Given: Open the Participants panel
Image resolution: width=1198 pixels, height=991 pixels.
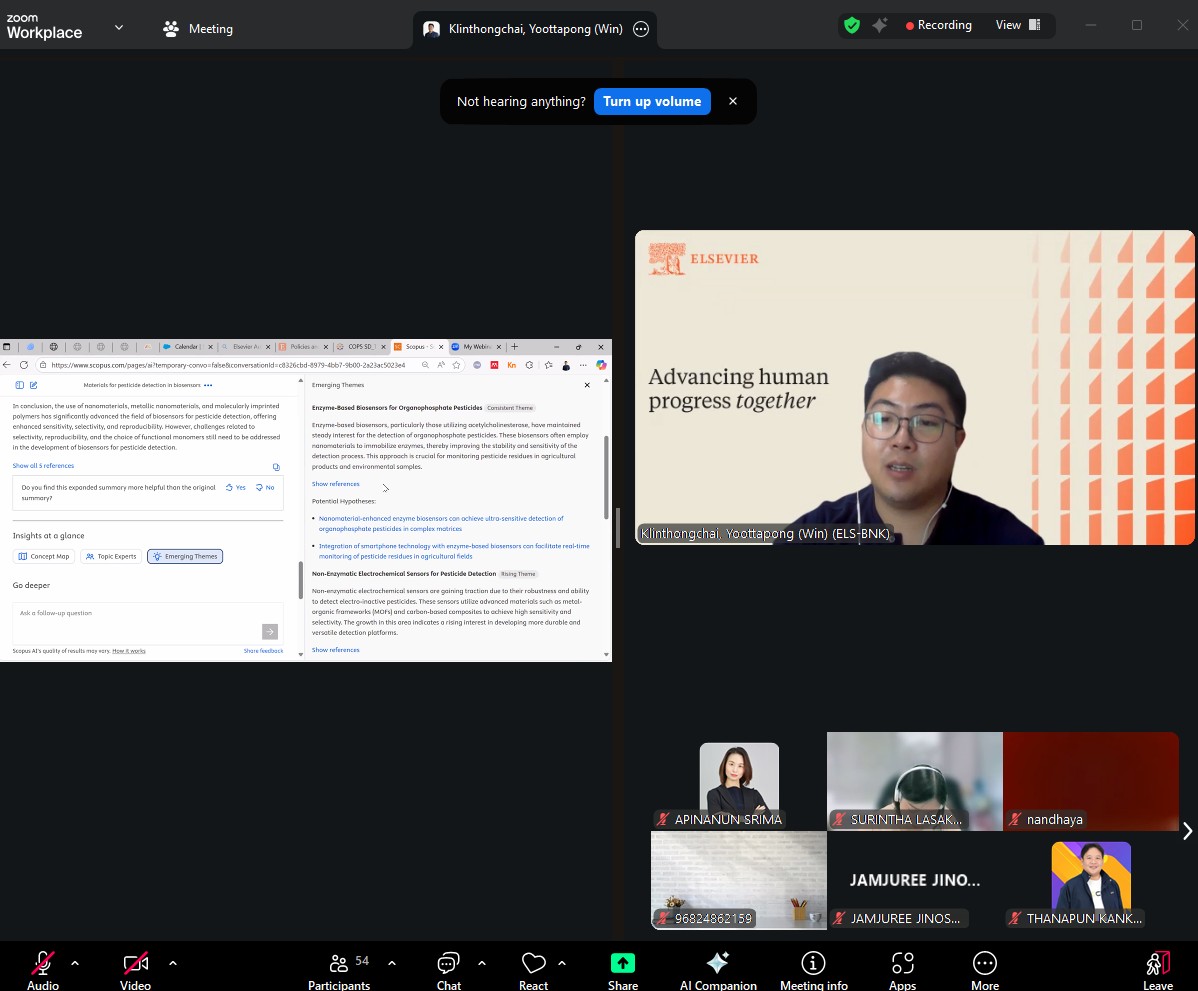Looking at the screenshot, I should 339,963.
